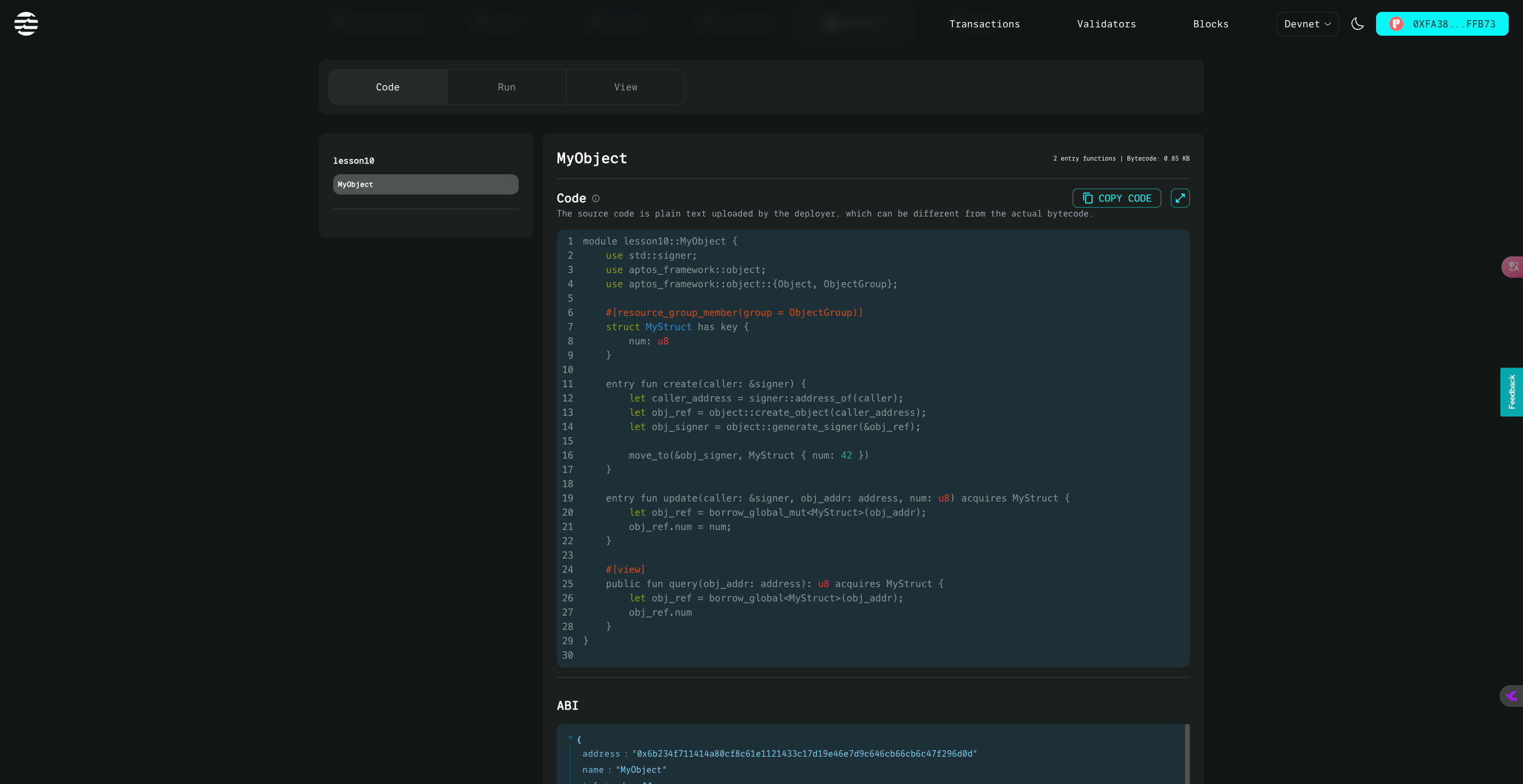The width and height of the screenshot is (1523, 784).
Task: Click the ABI panel scrollbar
Action: click(x=1187, y=754)
